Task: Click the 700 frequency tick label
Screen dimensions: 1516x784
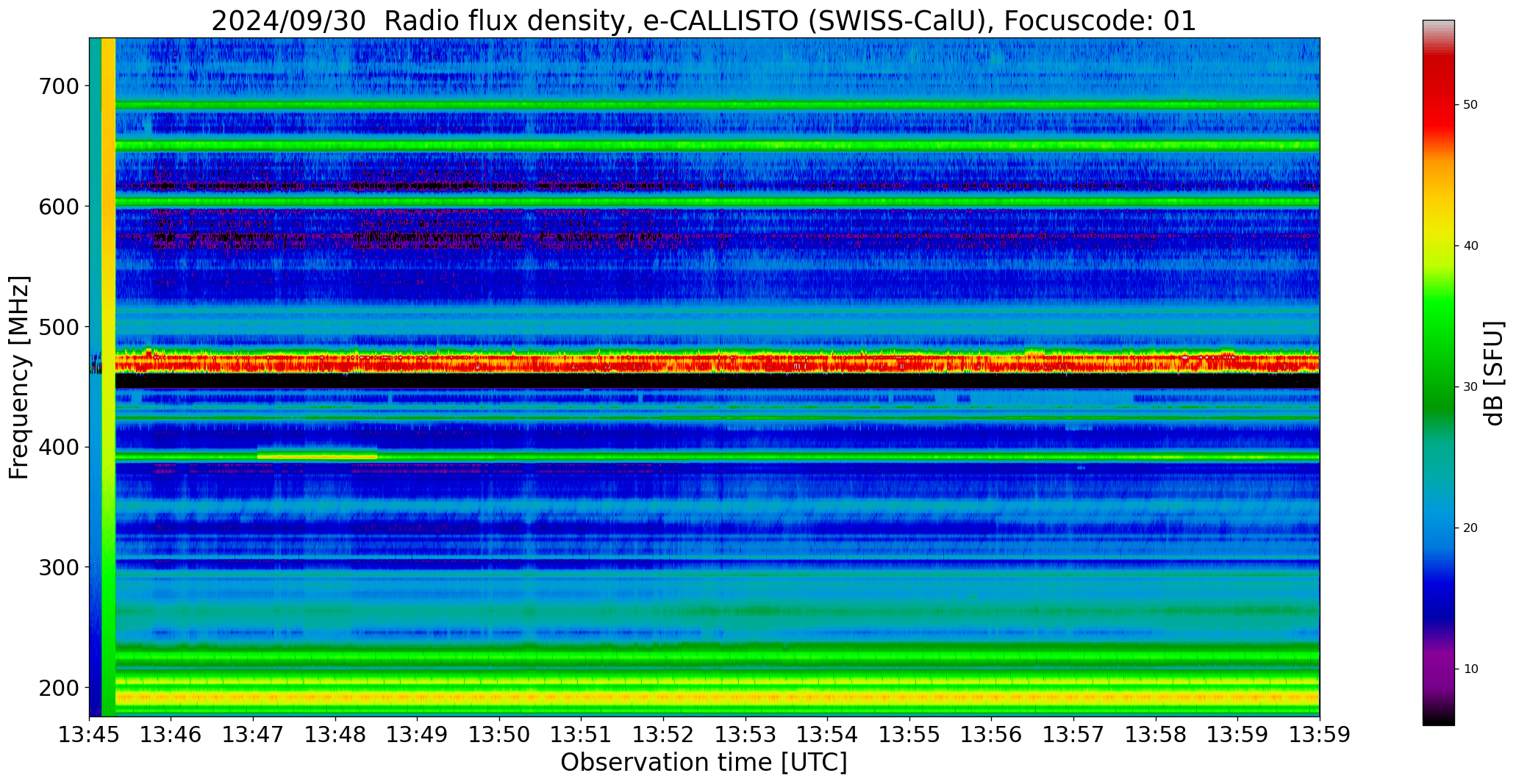Action: coord(58,87)
